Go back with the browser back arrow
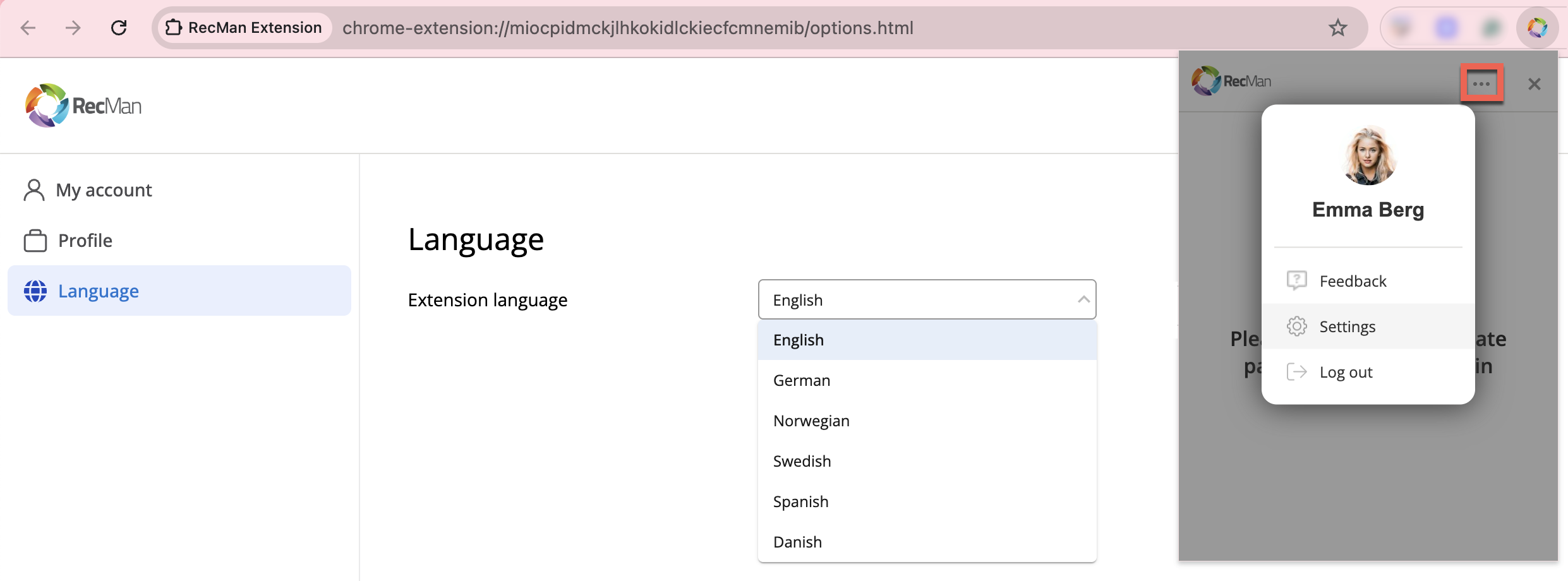This screenshot has width=1568, height=581. 28,28
